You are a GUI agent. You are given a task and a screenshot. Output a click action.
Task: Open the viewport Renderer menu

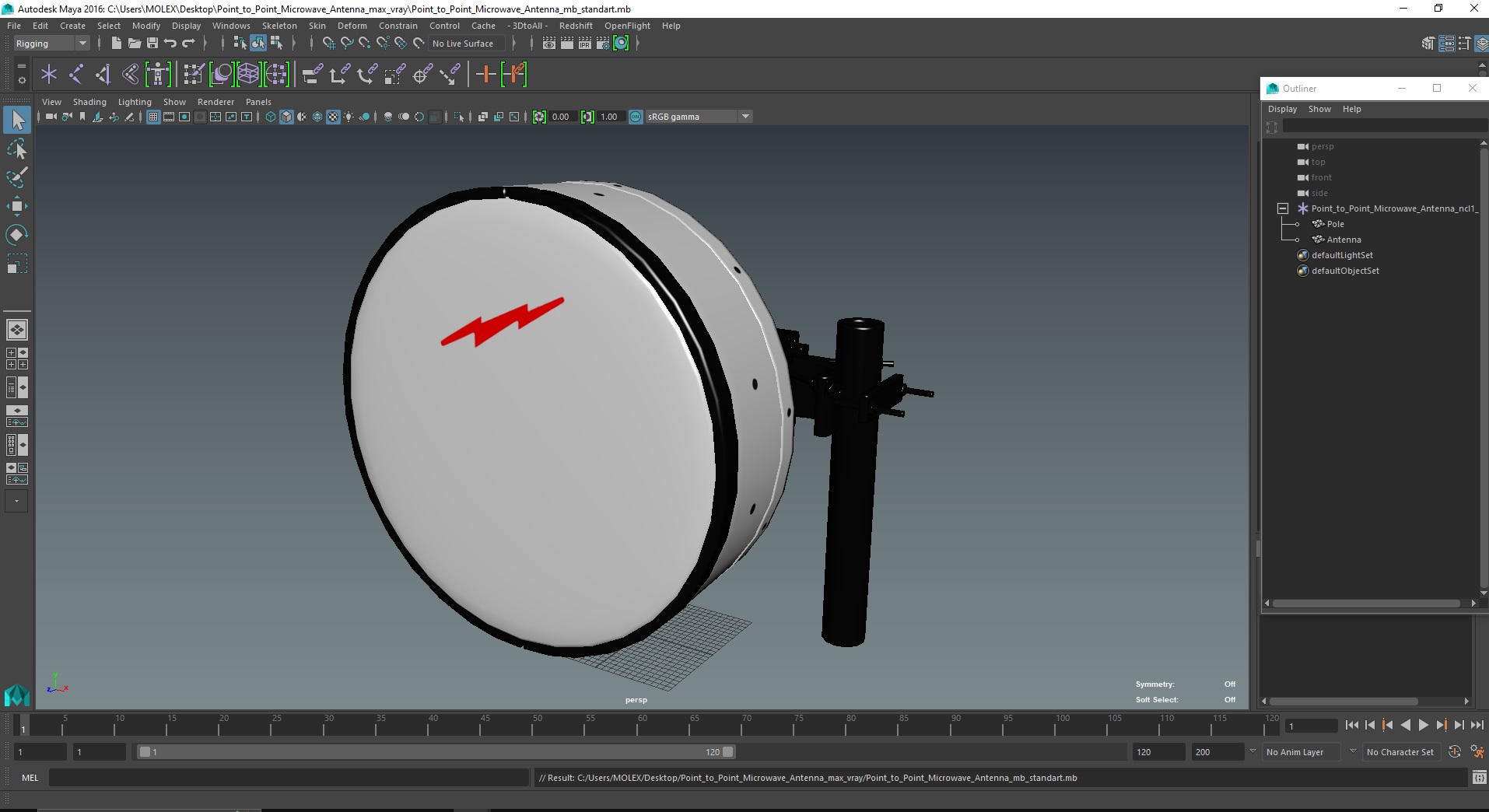[215, 102]
